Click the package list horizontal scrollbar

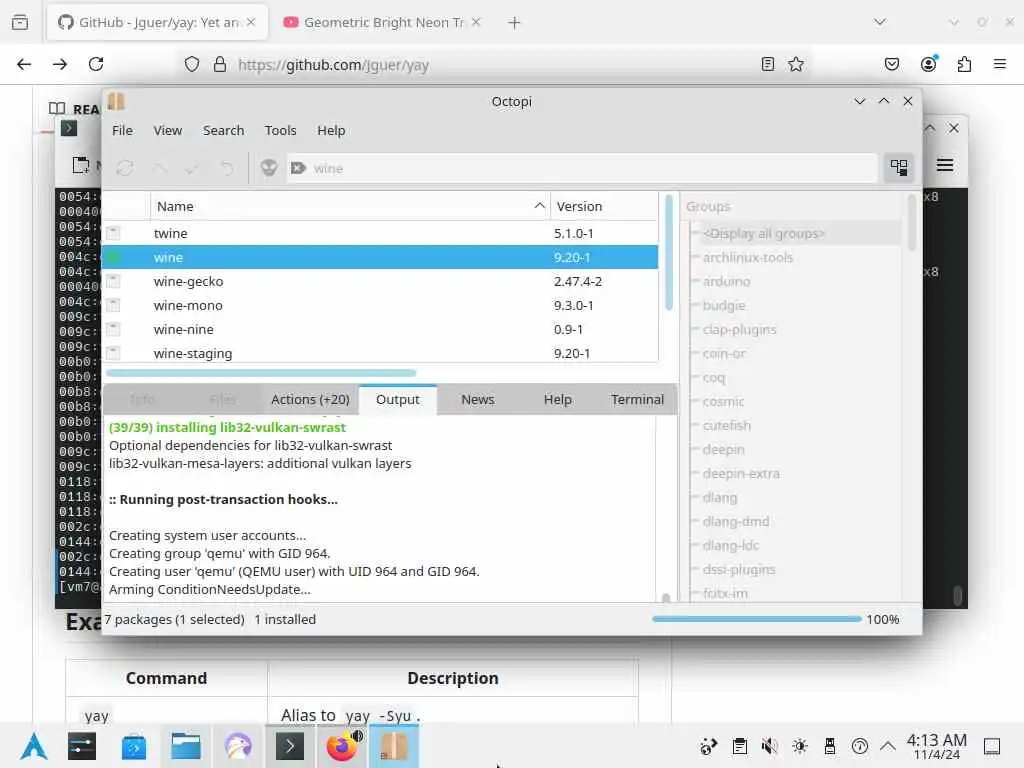pos(261,373)
